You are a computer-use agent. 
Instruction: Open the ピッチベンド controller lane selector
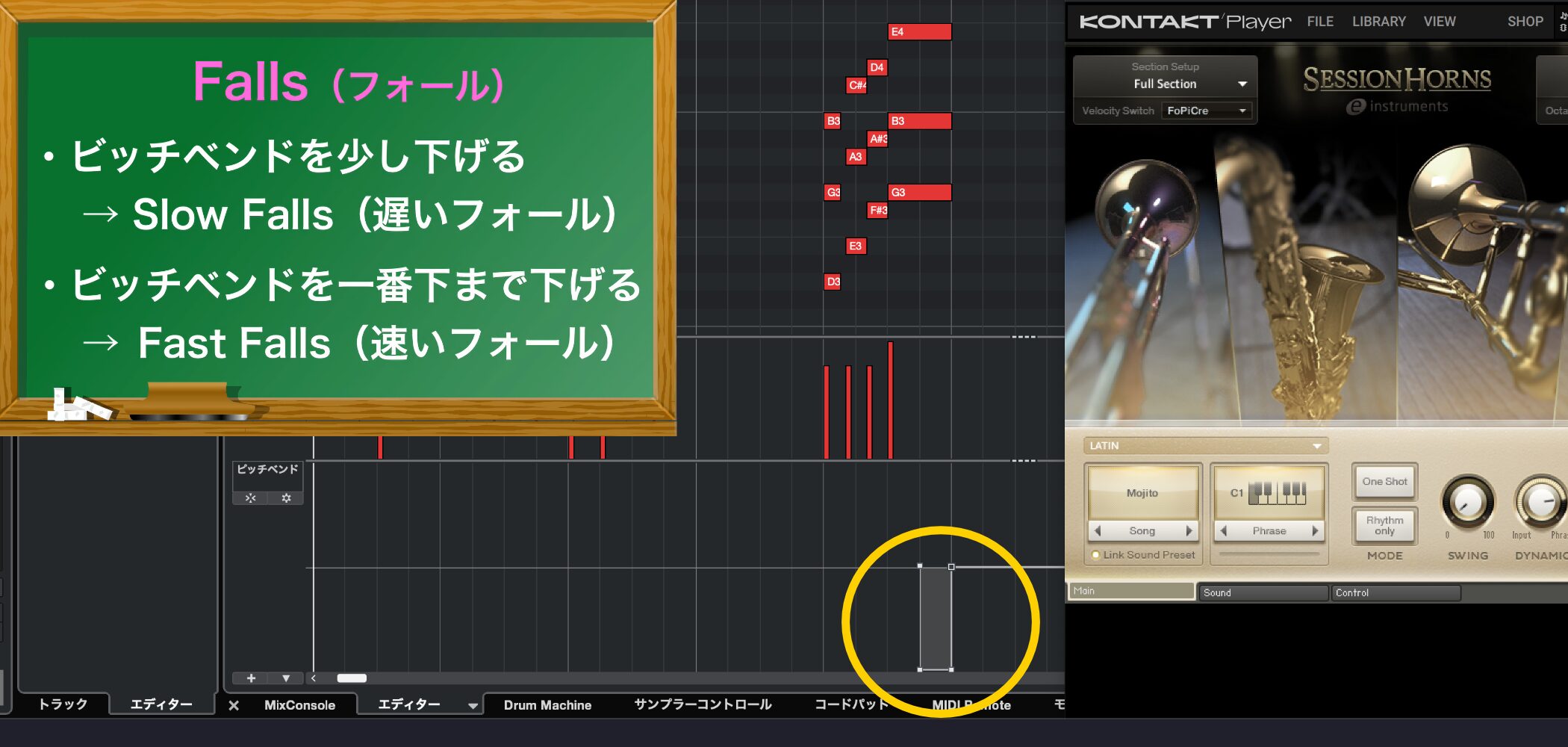(x=267, y=469)
